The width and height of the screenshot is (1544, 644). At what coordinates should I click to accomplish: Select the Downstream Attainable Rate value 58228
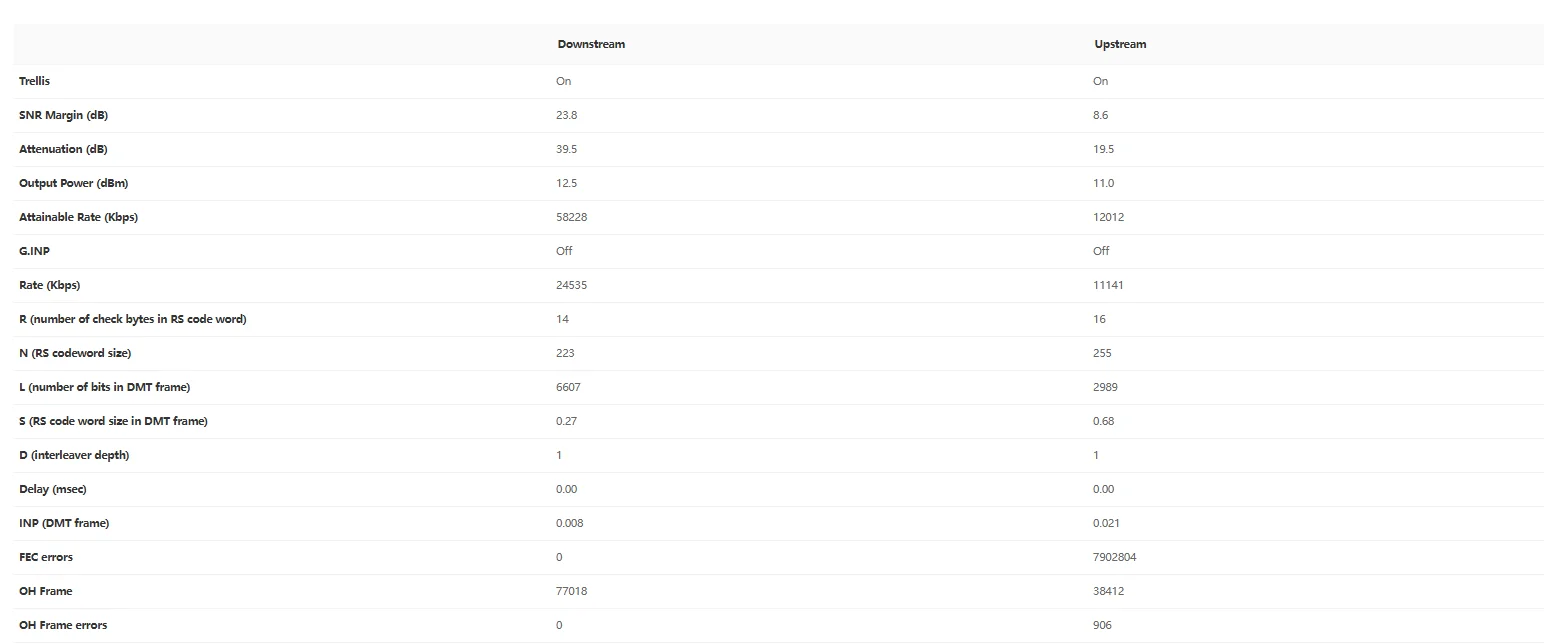(x=571, y=217)
